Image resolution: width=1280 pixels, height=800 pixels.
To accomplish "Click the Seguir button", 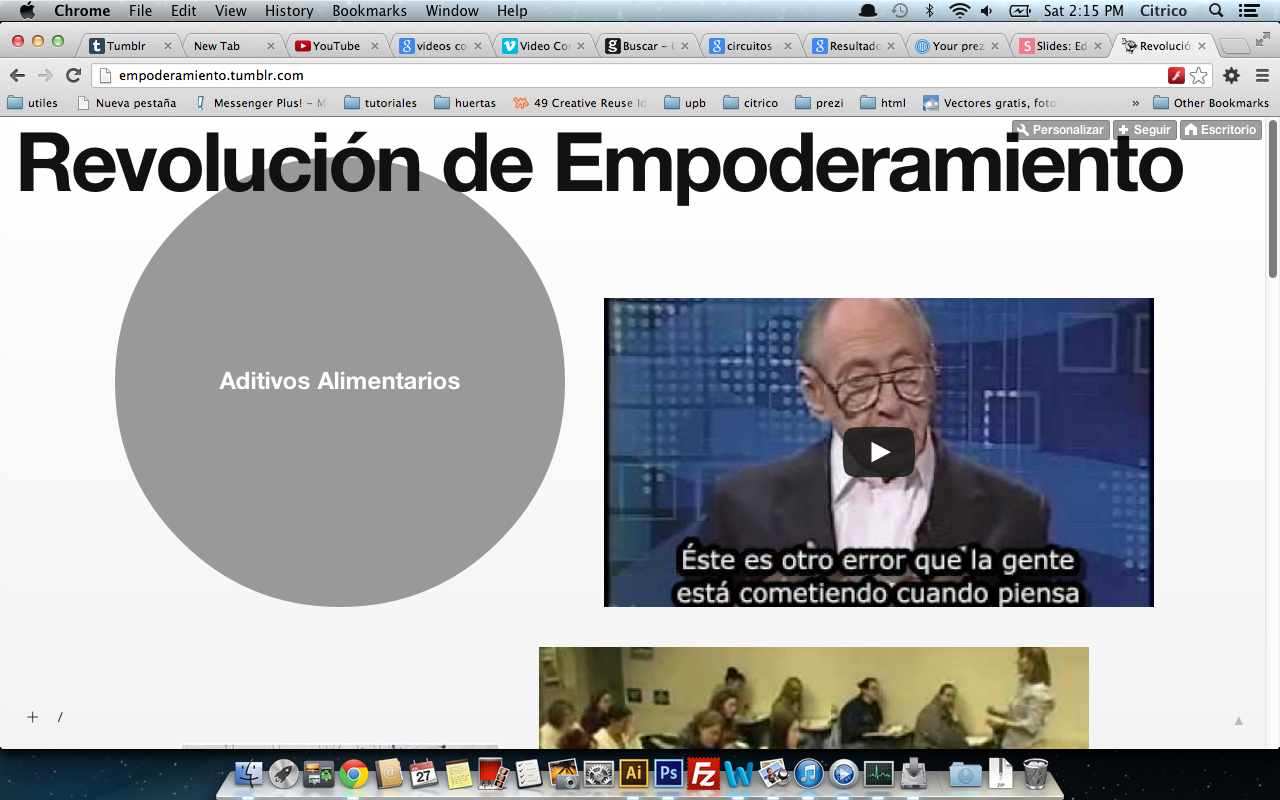I will 1144,130.
